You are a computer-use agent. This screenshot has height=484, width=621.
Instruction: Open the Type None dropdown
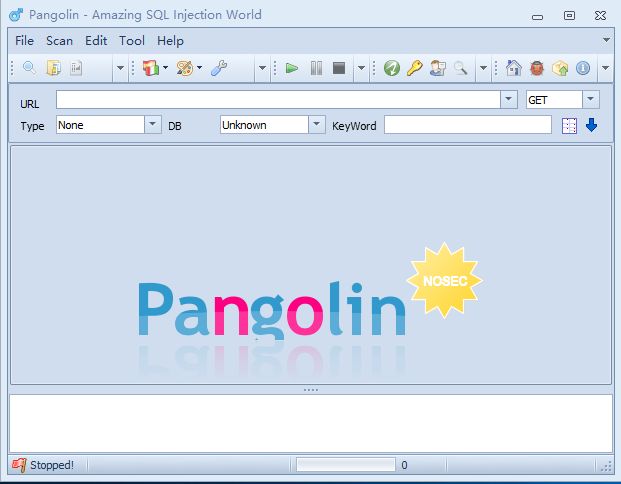coord(152,124)
